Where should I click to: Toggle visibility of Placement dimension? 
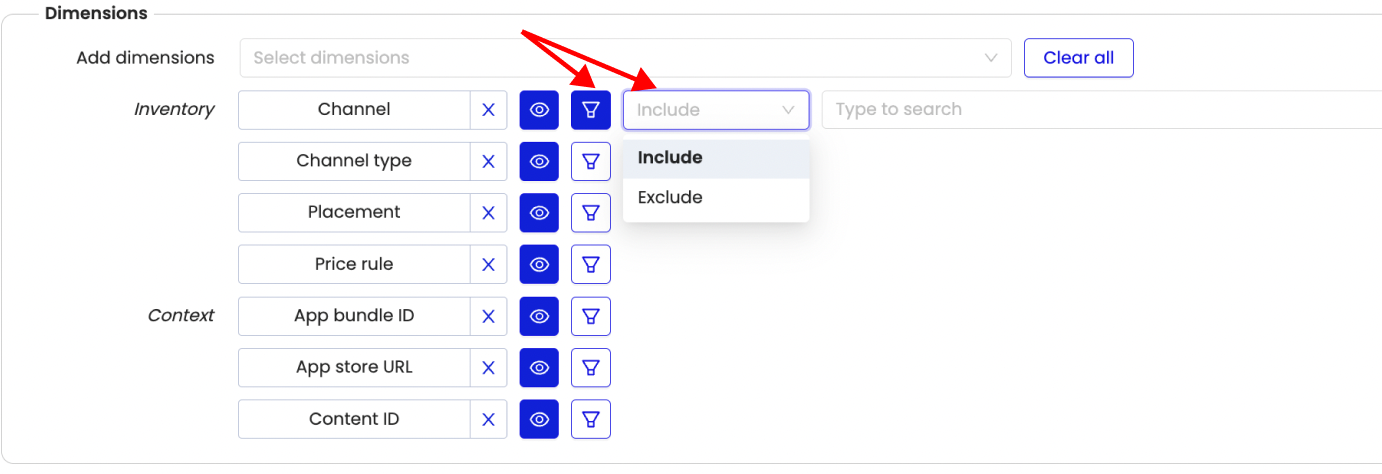pyautogui.click(x=539, y=212)
